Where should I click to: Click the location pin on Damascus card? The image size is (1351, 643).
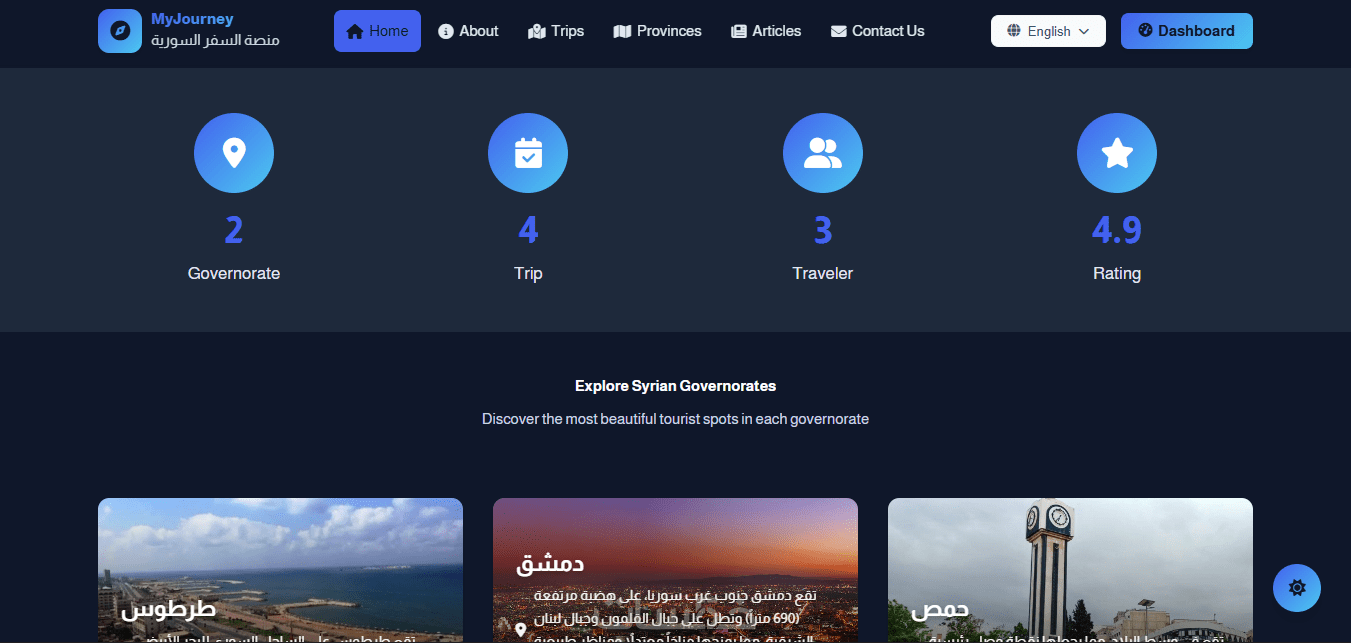click(520, 630)
